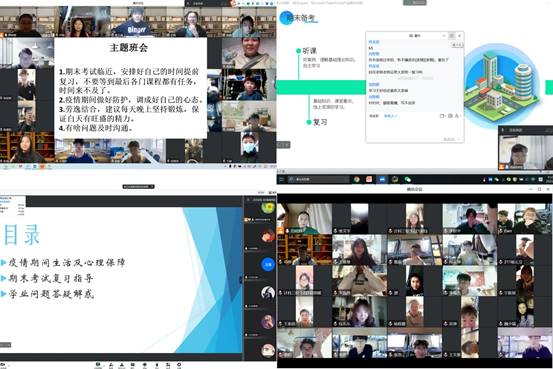Screen dimensions: 553x369
Task: Click the 期末备考 slide title
Action: [301, 18]
